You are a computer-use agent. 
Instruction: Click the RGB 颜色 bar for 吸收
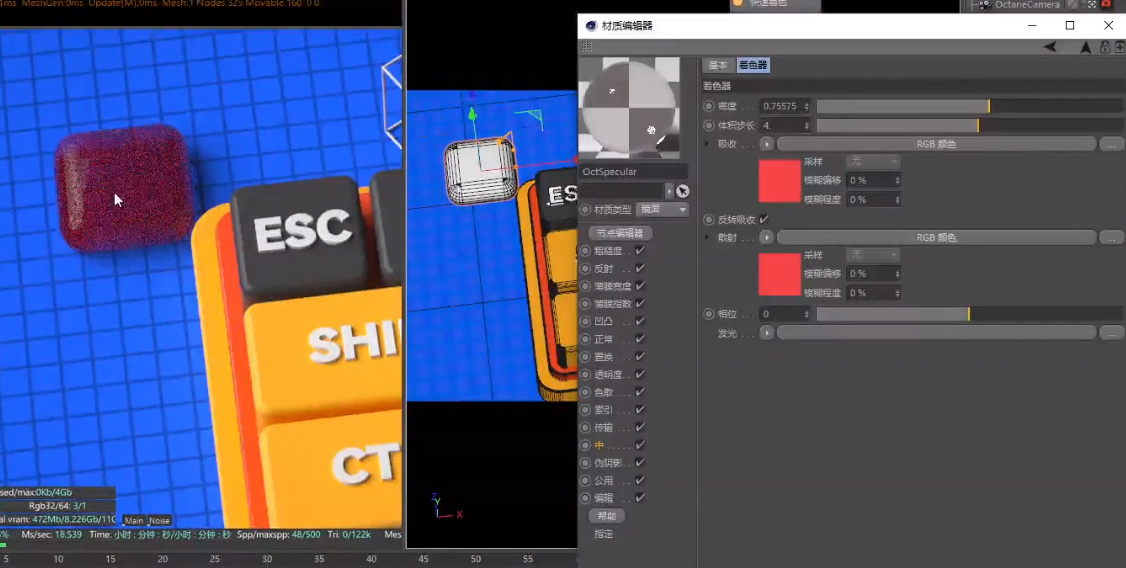point(936,144)
